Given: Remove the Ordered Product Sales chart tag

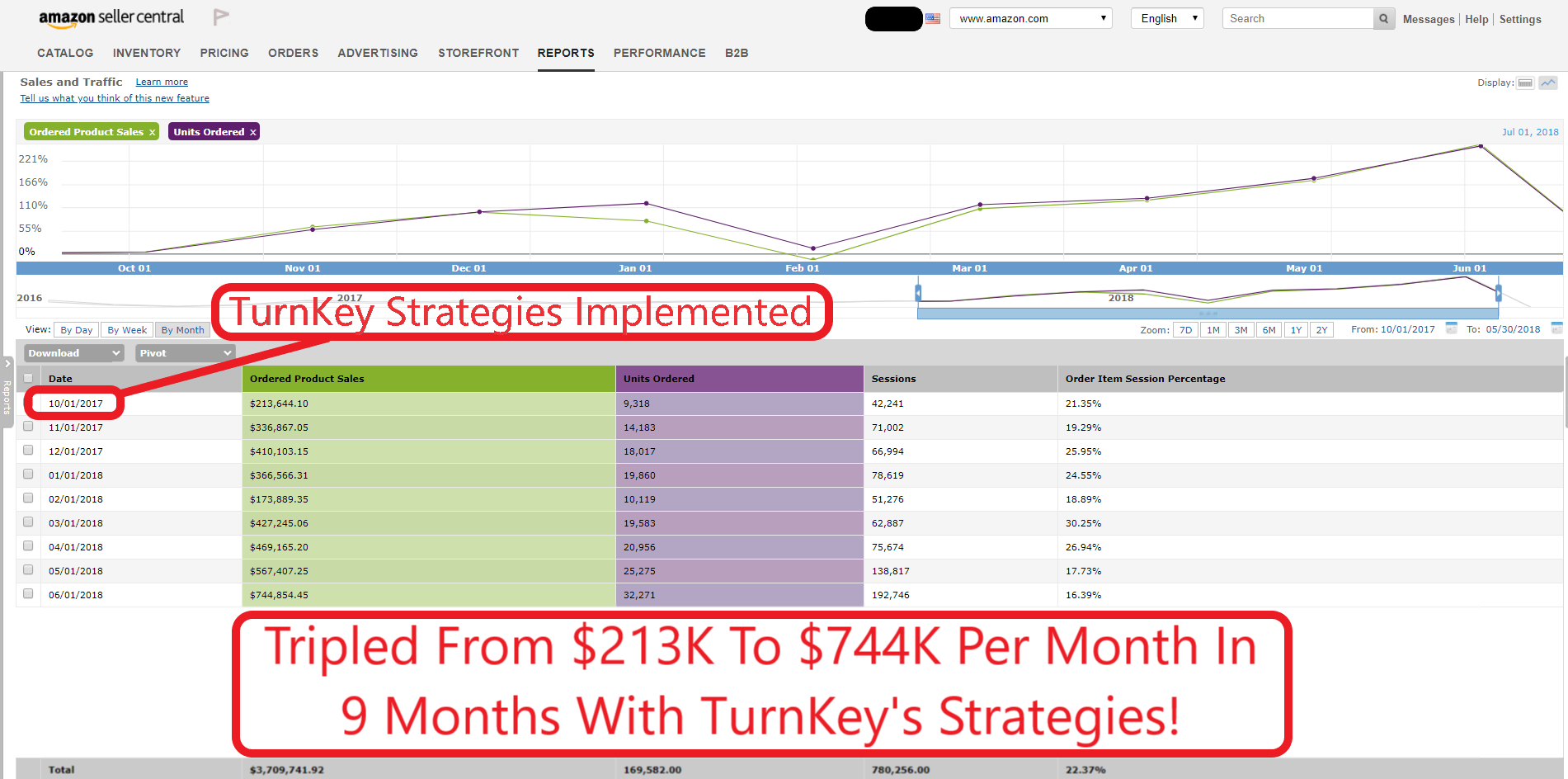Looking at the screenshot, I should 152,132.
